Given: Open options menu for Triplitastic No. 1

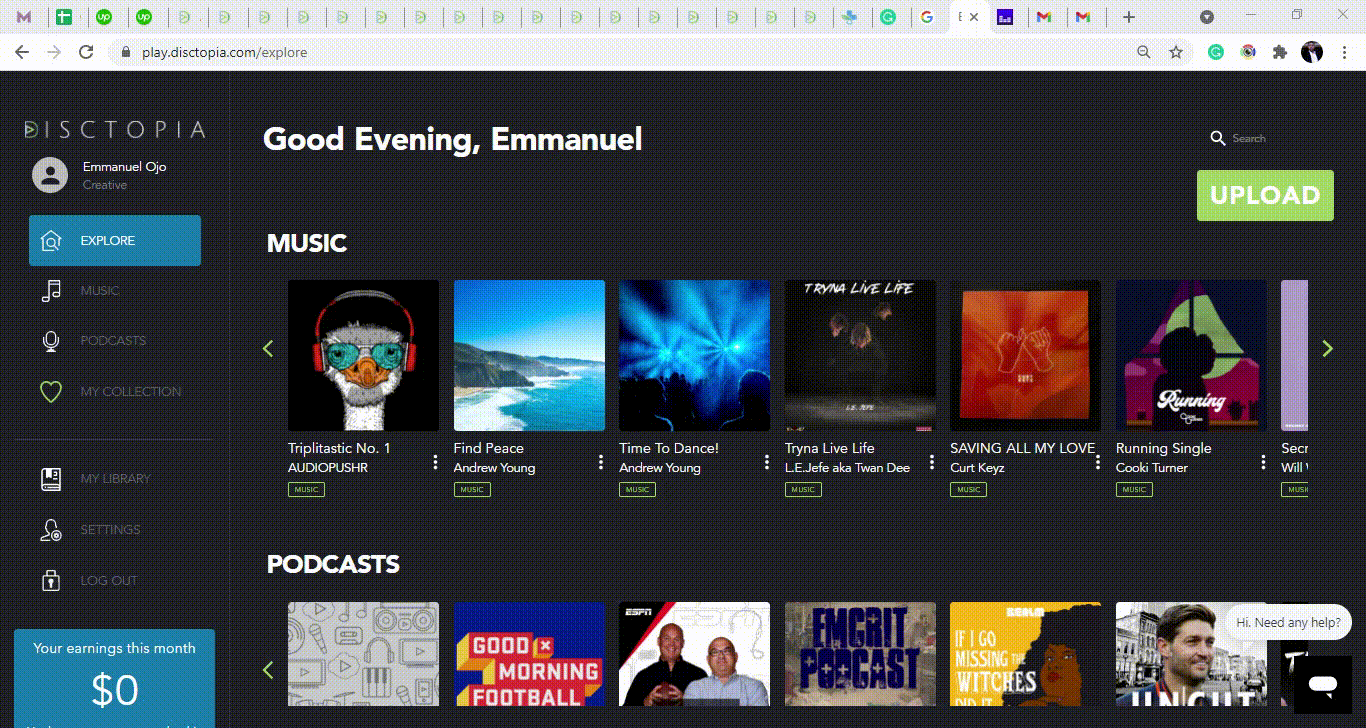Looking at the screenshot, I should [435, 461].
